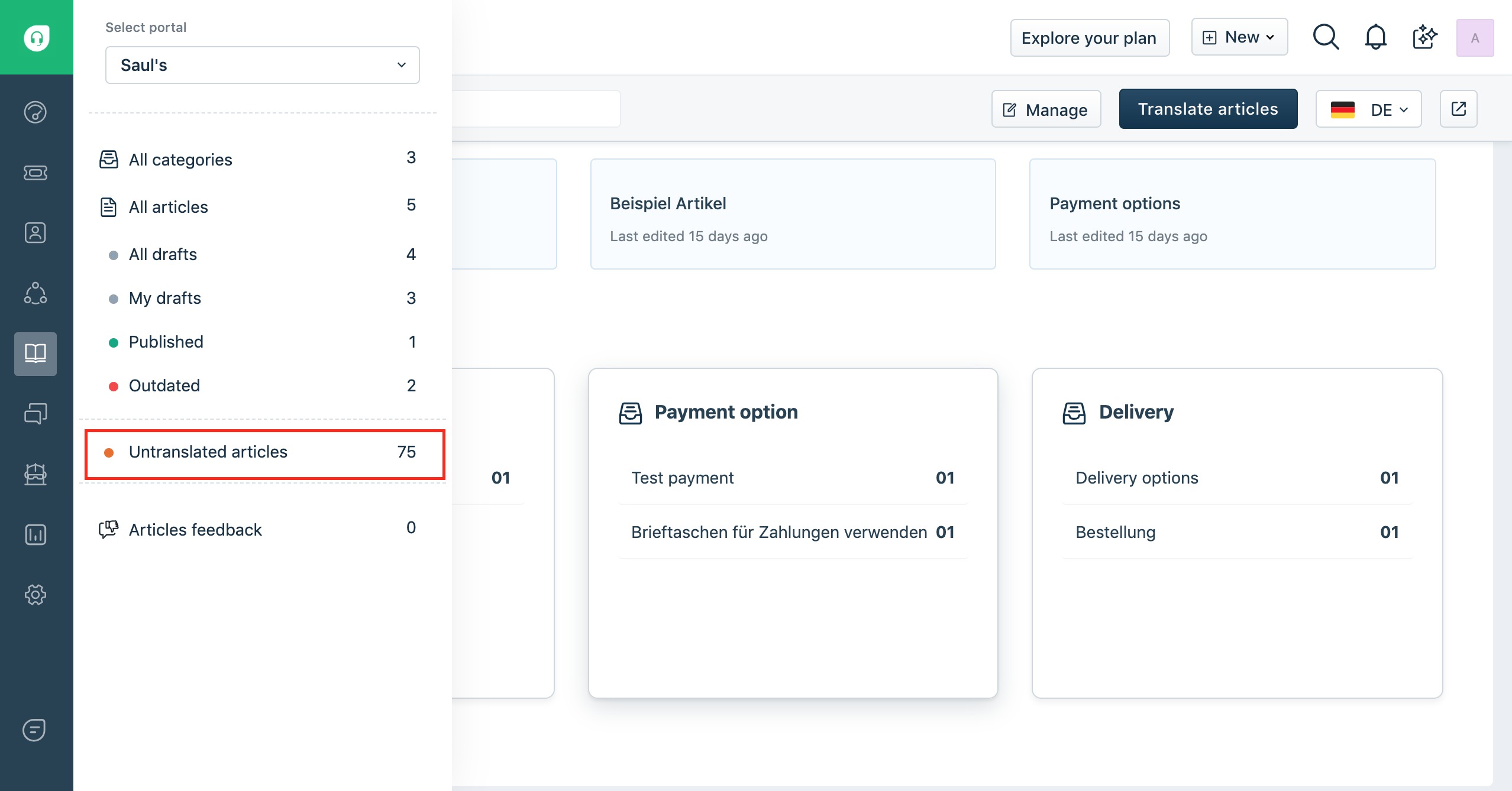Screen dimensions: 1512x791
Task: Open the search magnifier icon
Action: click(1326, 38)
